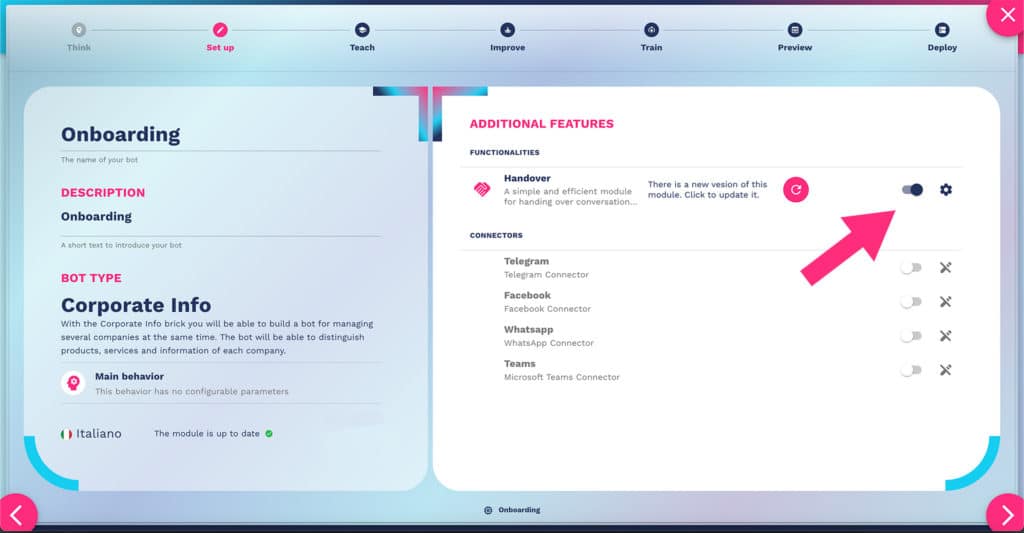Screen dimensions: 1024x533
Task: Click the Italiano language label
Action: [99, 434]
